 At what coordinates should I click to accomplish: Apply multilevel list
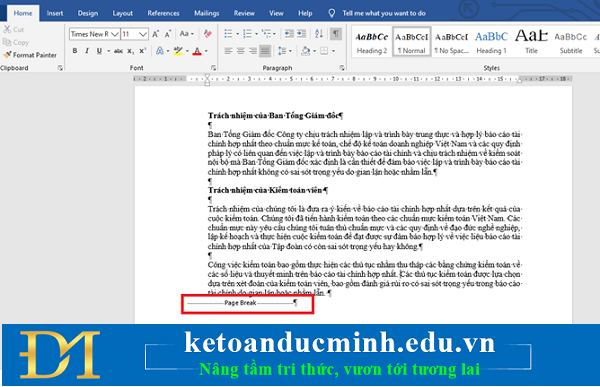(x=266, y=34)
